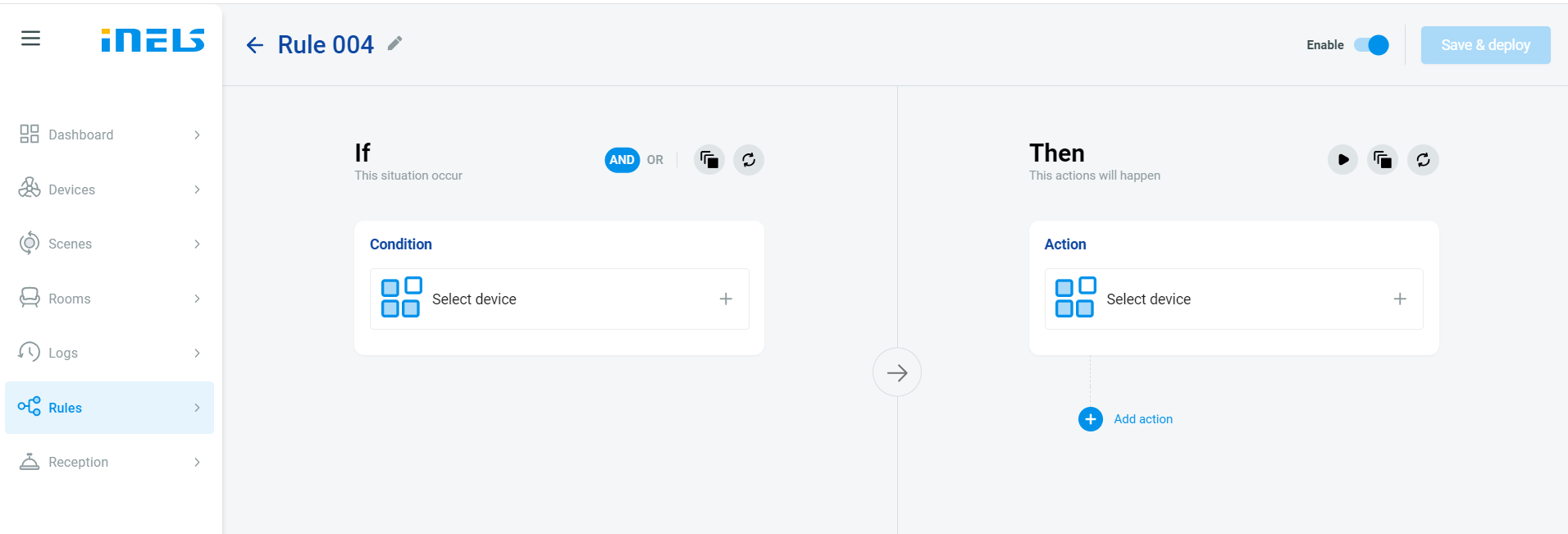Image resolution: width=1568 pixels, height=534 pixels.
Task: Click the copy icon in If section
Action: 709,160
